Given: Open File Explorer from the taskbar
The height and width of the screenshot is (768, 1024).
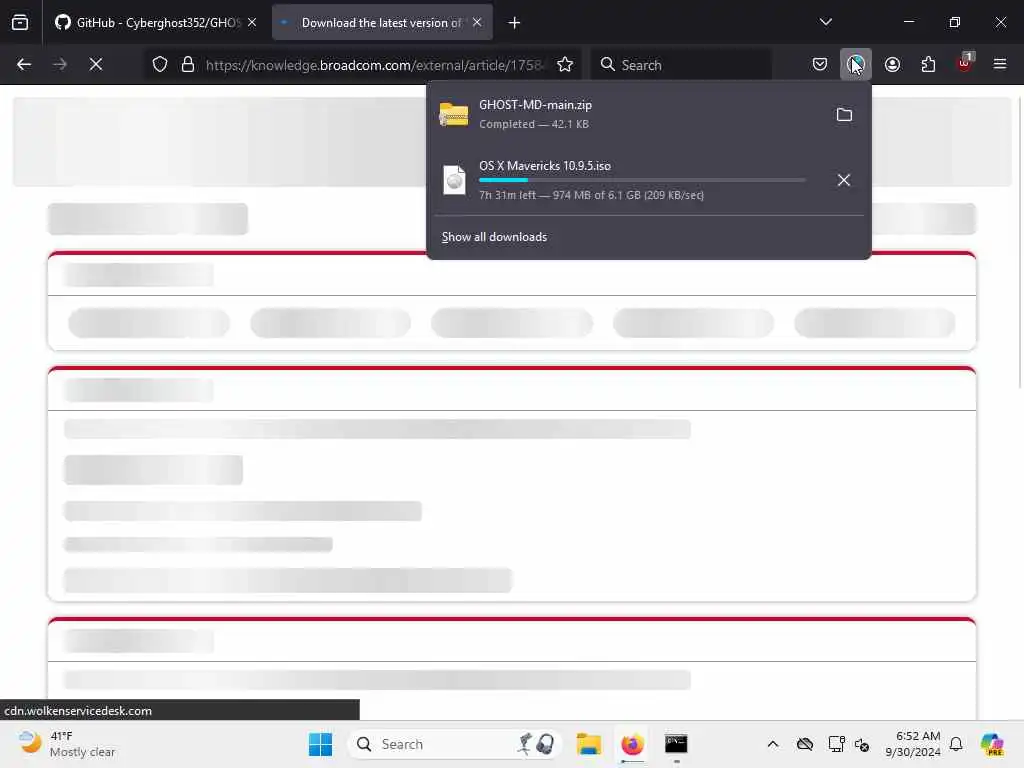Looking at the screenshot, I should tap(588, 744).
